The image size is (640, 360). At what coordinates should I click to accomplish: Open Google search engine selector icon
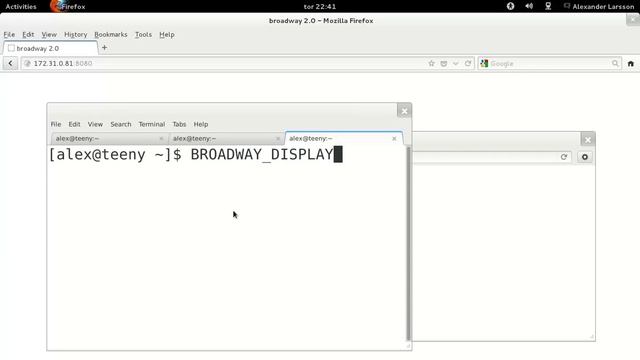point(484,63)
